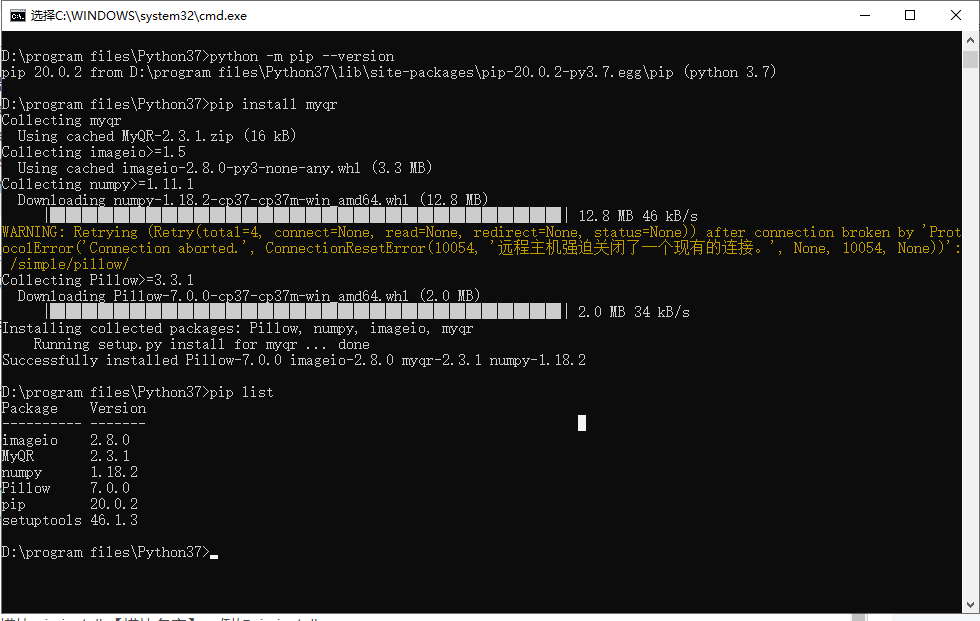Viewport: 980px width, 621px height.
Task: Click the white selection block in console
Action: click(582, 423)
